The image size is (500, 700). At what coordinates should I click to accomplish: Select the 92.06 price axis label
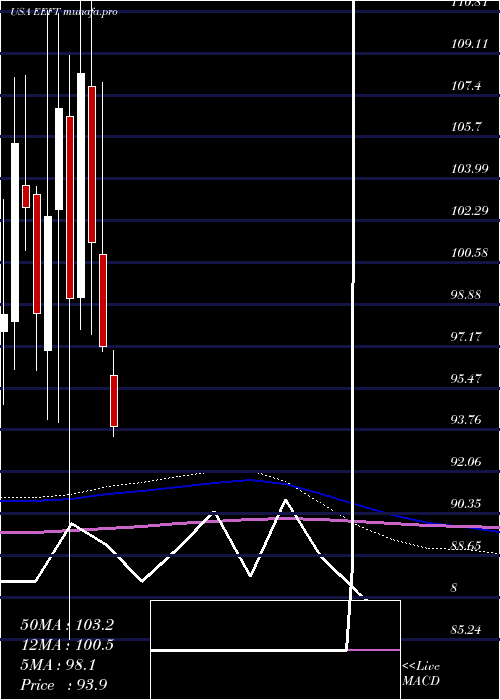coord(467,462)
